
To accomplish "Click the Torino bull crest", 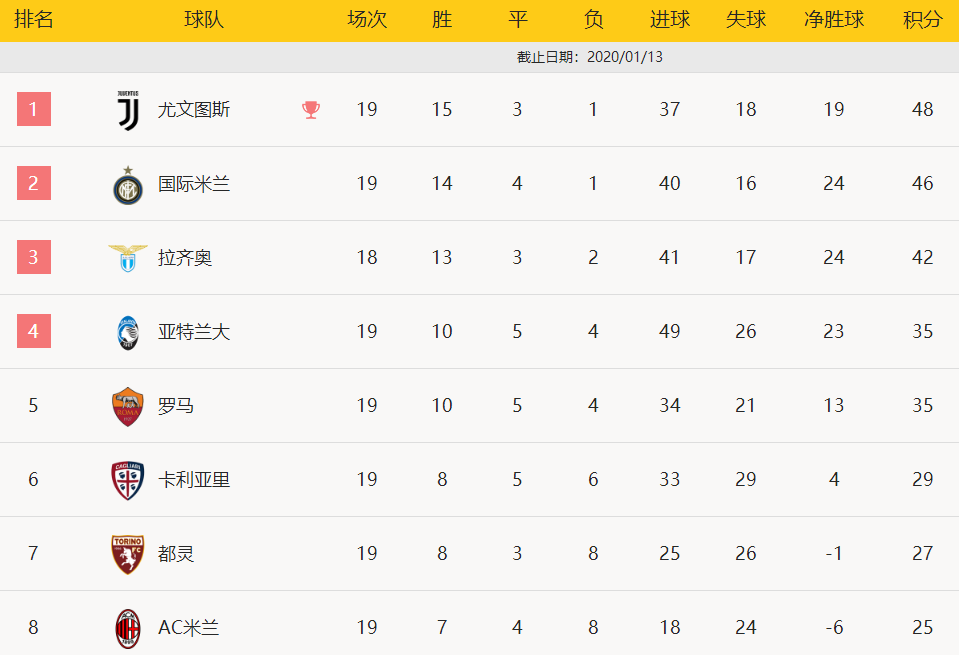I will (x=128, y=555).
